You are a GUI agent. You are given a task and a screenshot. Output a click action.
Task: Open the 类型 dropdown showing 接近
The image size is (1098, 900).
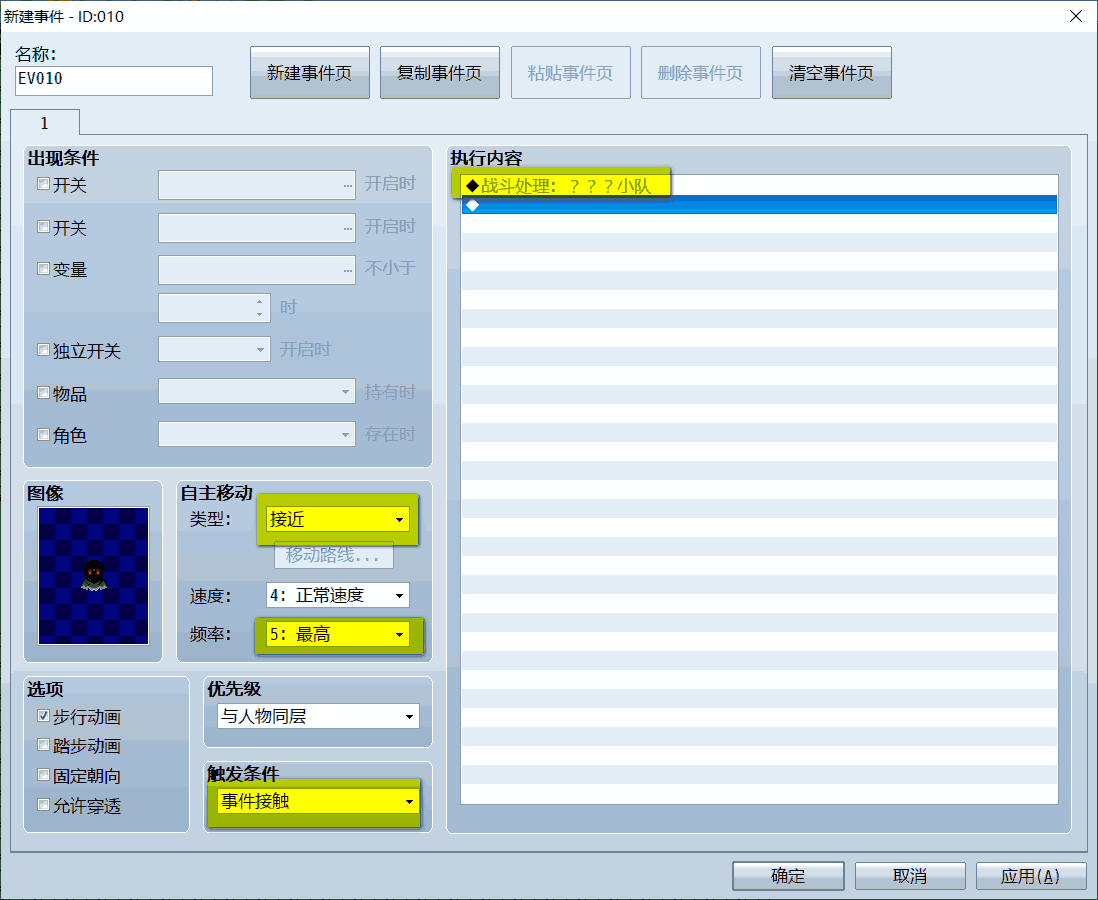[338, 519]
